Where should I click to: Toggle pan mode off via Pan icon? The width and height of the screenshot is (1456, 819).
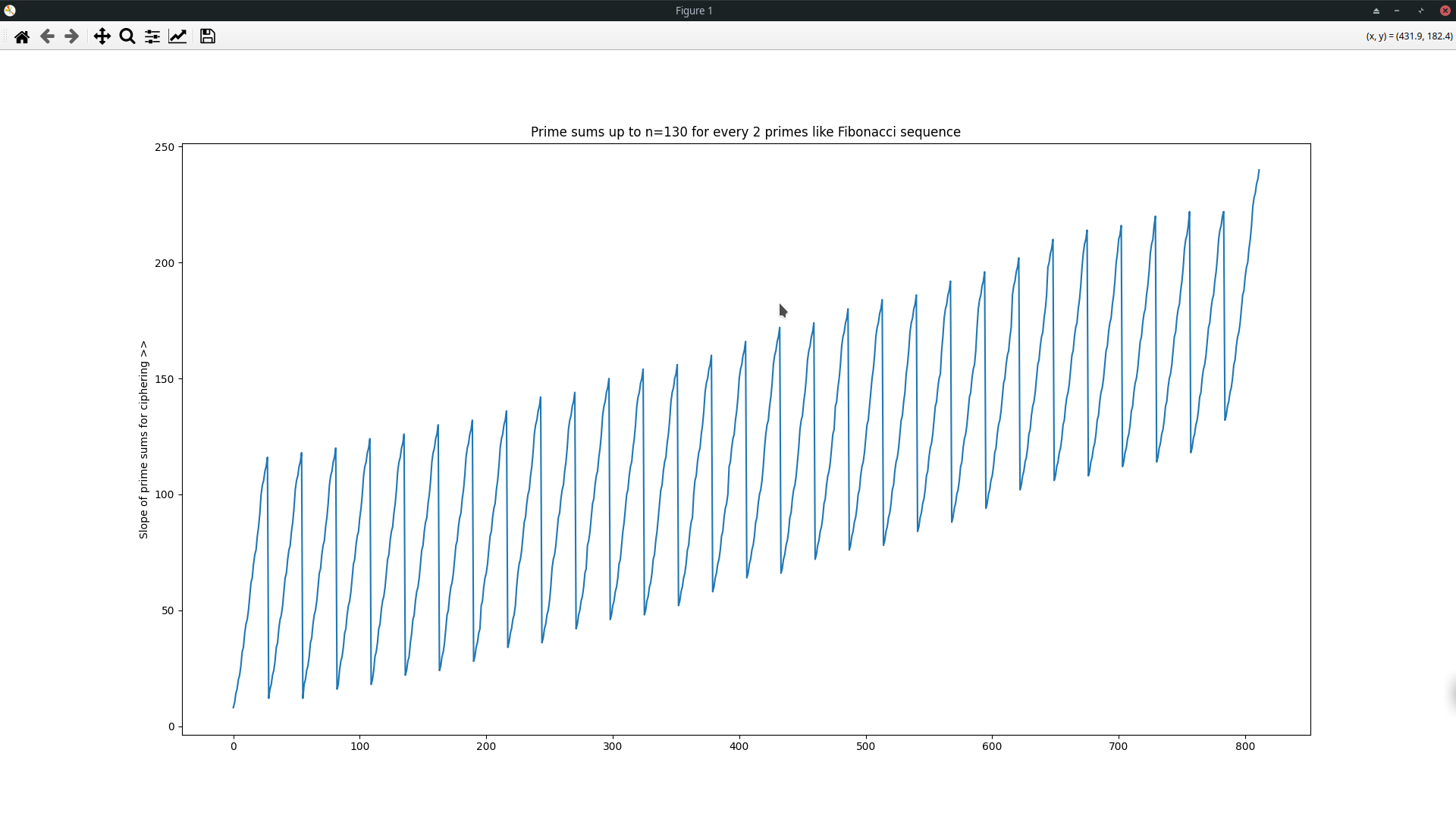(x=102, y=36)
